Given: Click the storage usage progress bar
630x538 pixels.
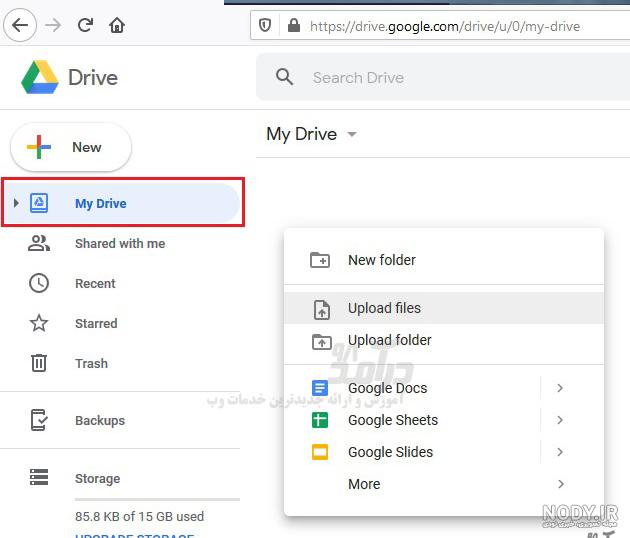Looking at the screenshot, I should coord(157,499).
